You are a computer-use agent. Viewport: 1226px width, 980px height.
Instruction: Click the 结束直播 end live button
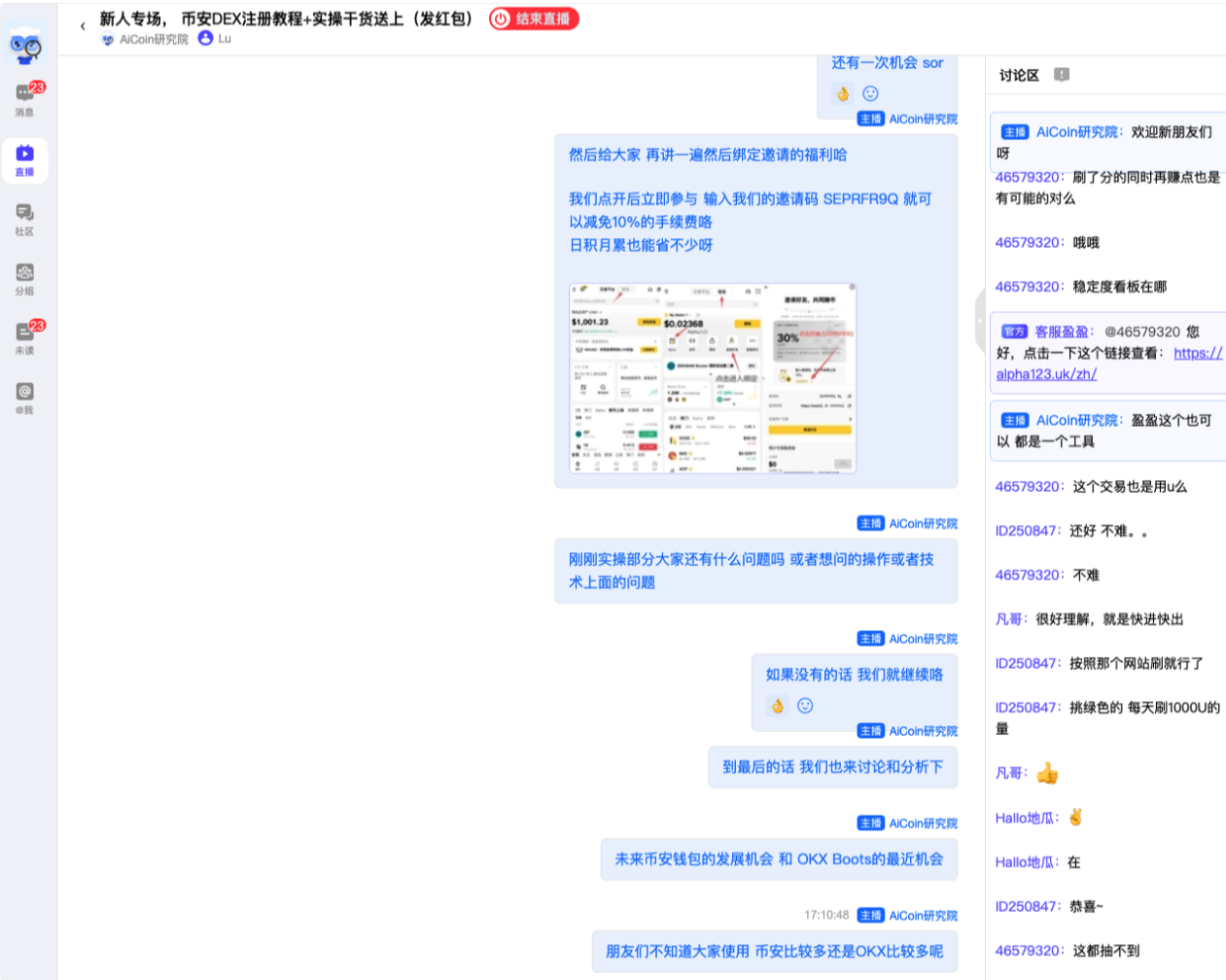pos(534,18)
